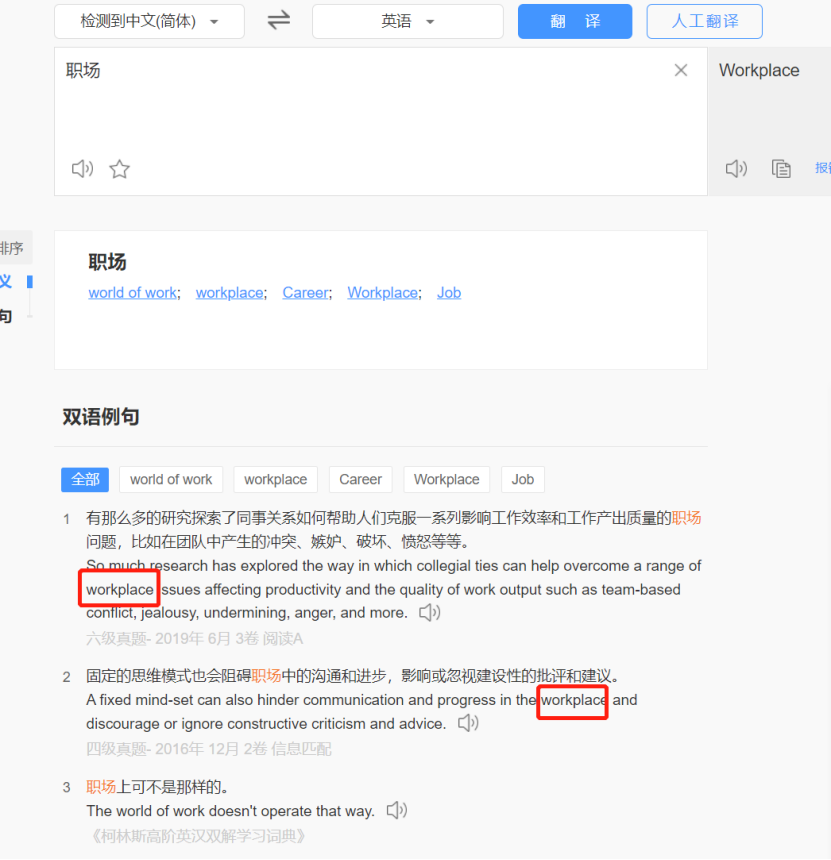This screenshot has width=831, height=860.
Task: Click the blue 翻译 button
Action: 575,21
